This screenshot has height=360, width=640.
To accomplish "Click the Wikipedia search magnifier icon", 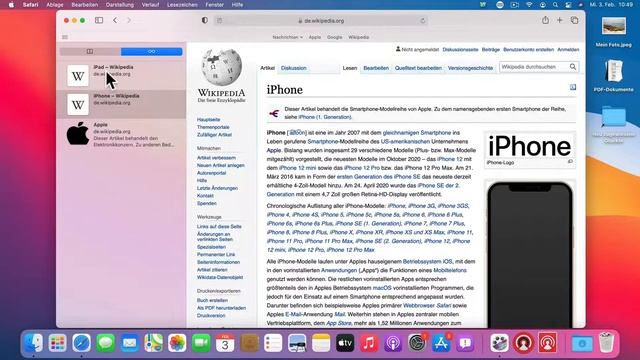I will coord(573,67).
